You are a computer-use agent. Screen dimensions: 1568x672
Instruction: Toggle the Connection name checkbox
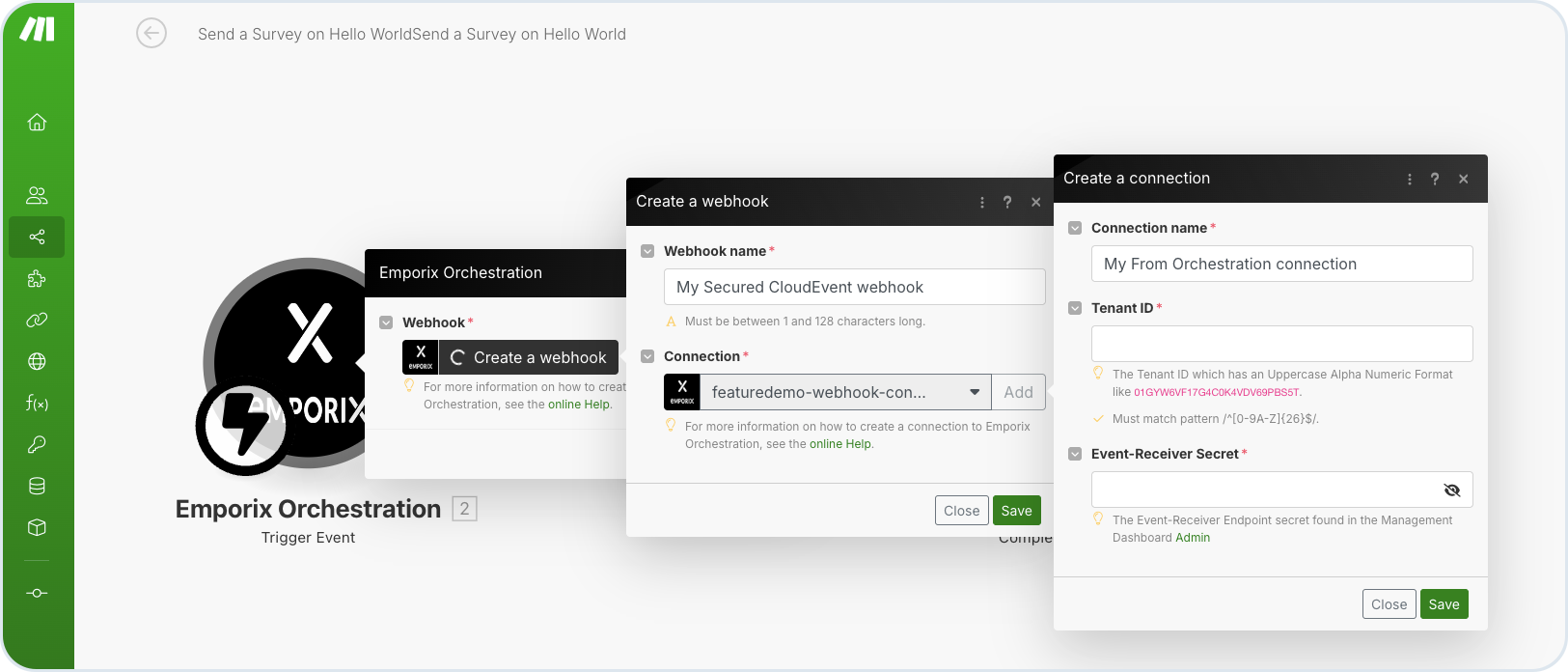tap(1075, 229)
